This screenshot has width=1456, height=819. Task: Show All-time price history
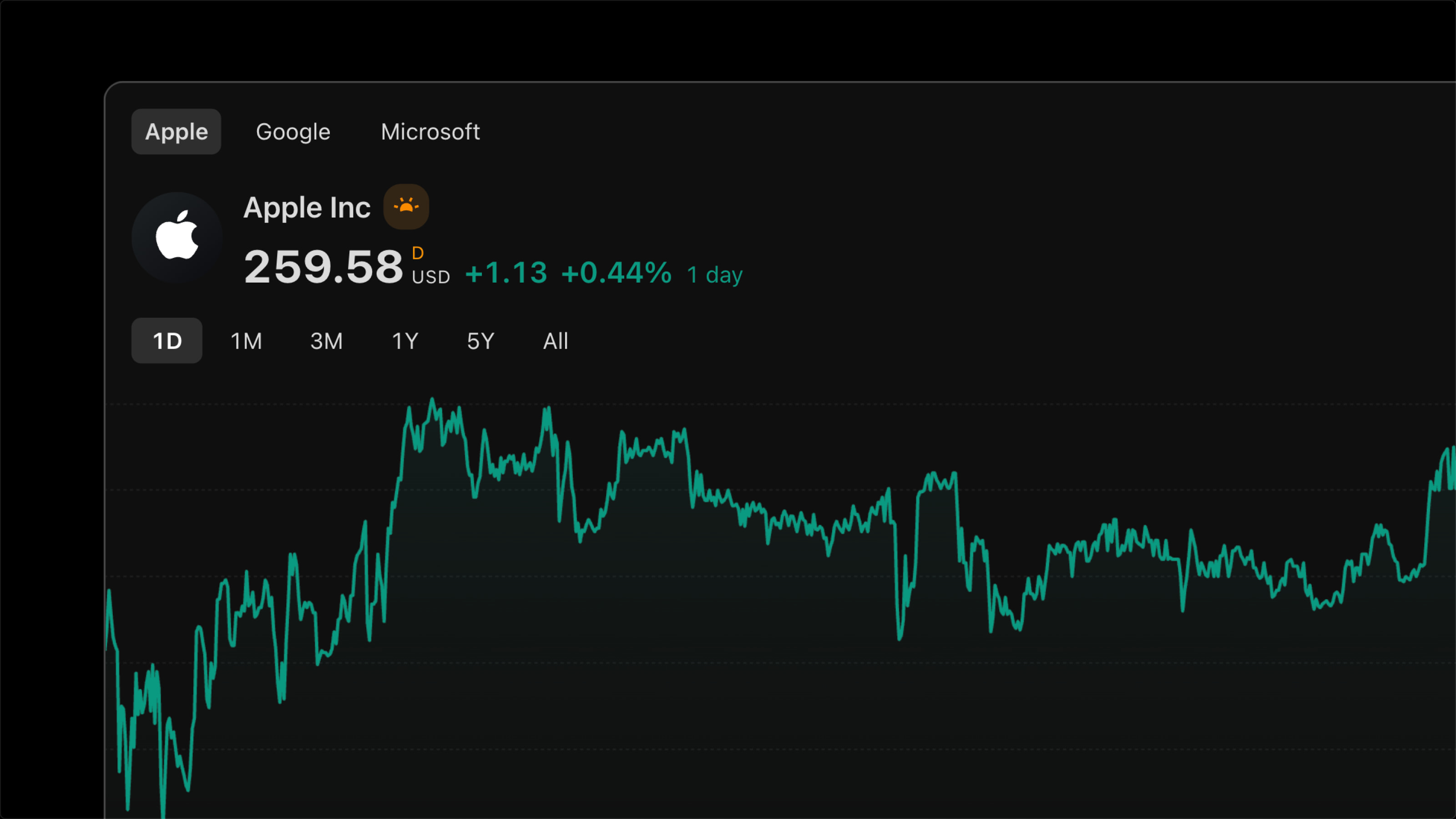(x=555, y=341)
